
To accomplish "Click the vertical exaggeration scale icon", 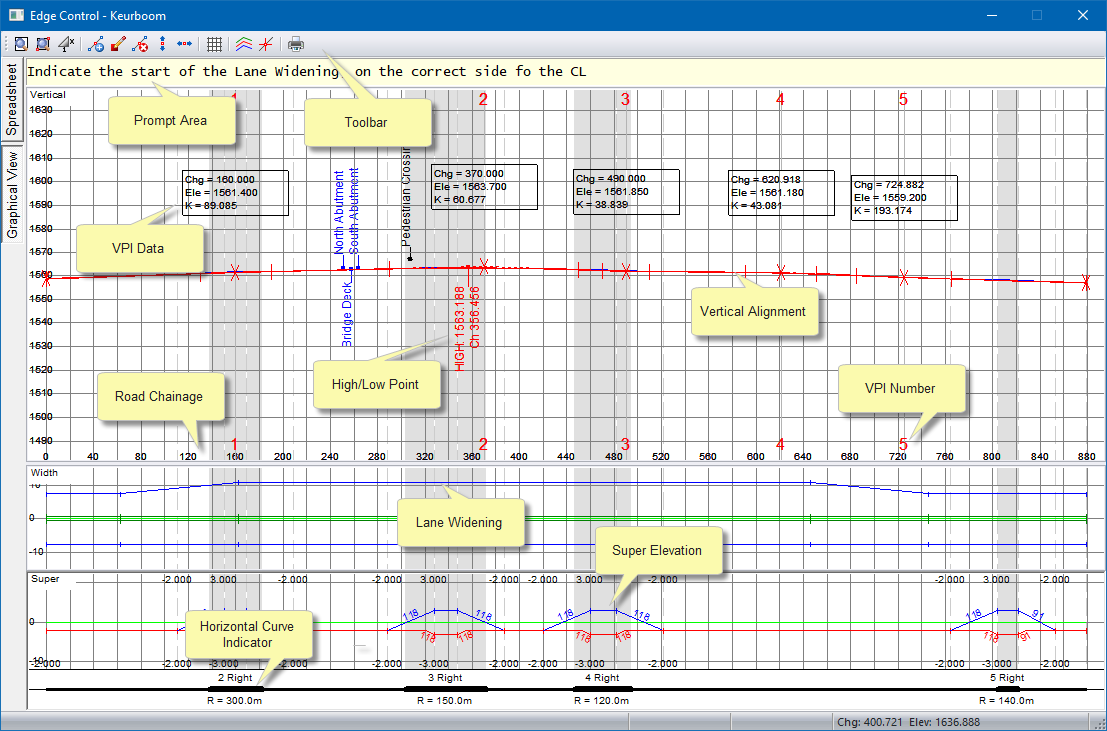I will tap(66, 44).
